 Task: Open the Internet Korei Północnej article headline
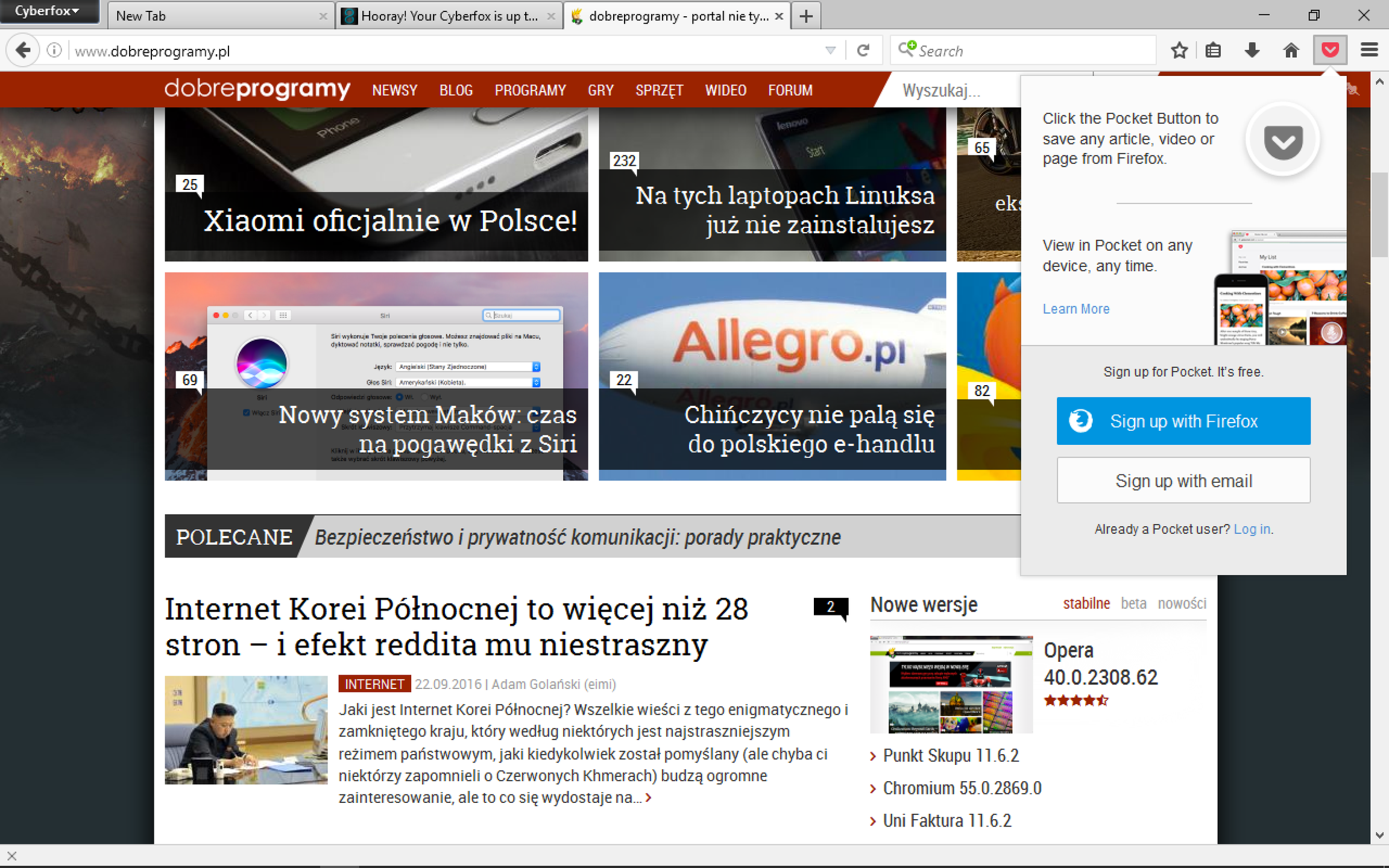point(456,627)
